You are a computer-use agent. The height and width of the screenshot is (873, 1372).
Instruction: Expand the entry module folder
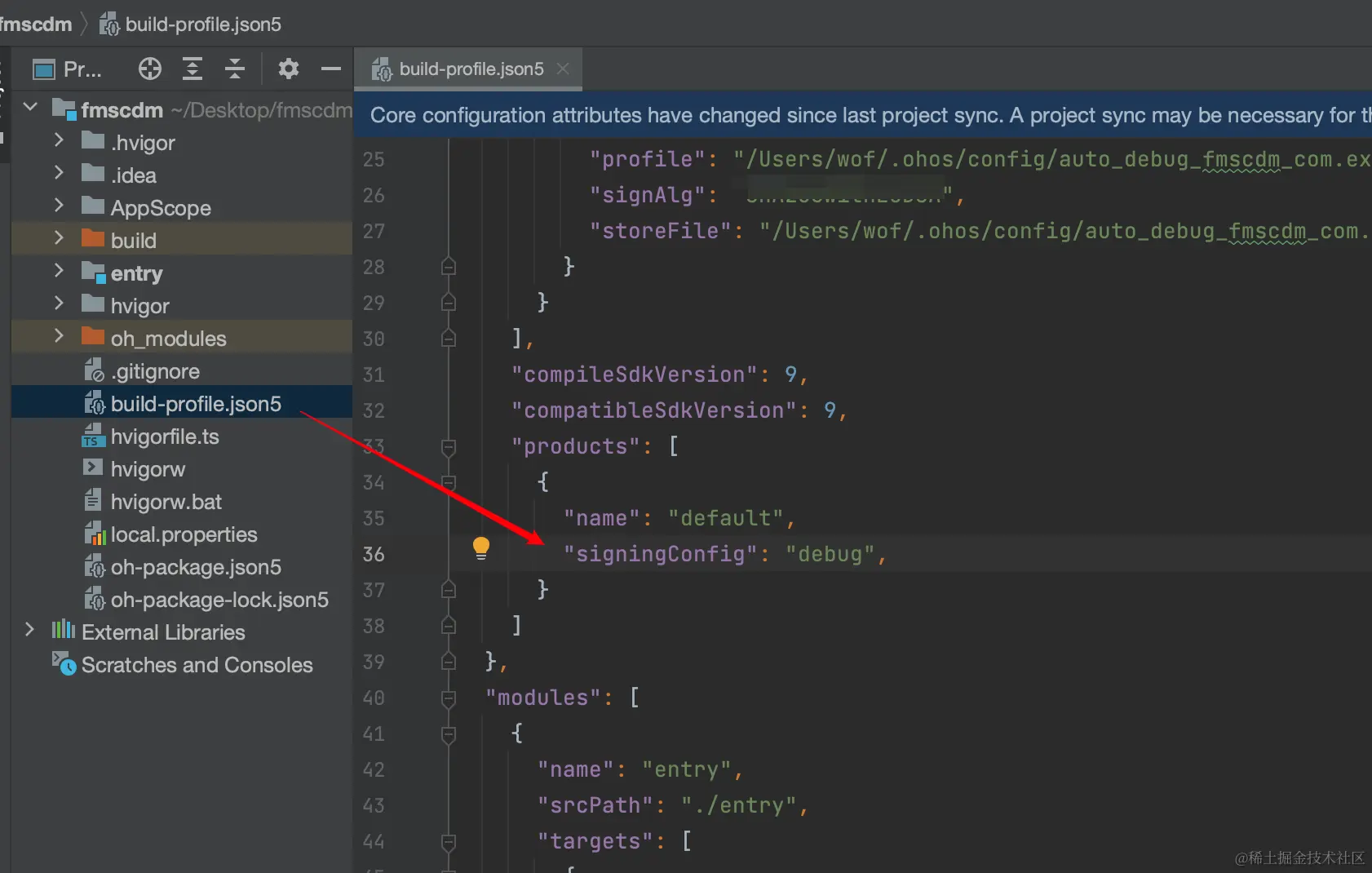point(59,271)
